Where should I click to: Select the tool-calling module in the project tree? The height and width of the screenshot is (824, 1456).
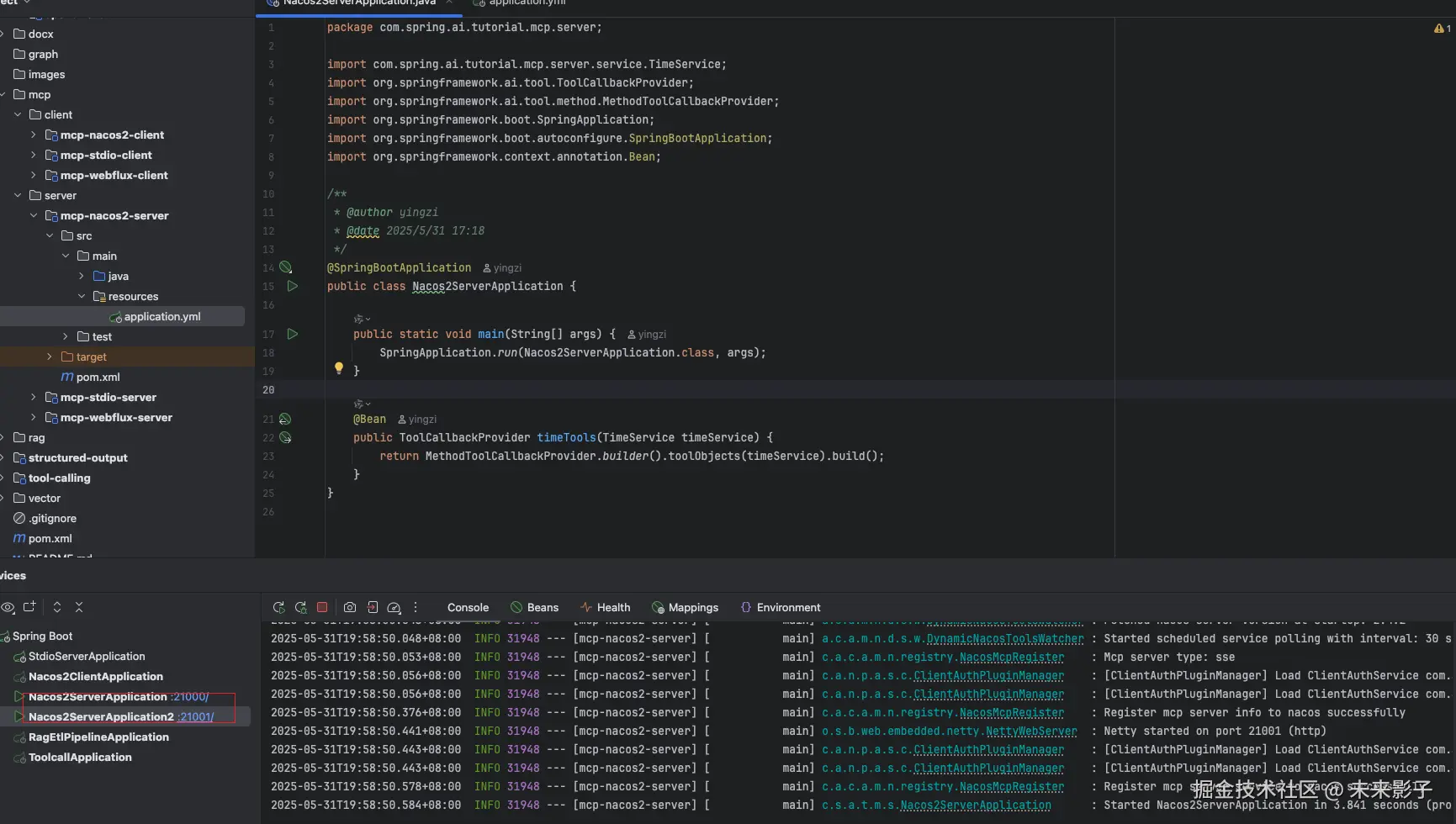point(59,478)
